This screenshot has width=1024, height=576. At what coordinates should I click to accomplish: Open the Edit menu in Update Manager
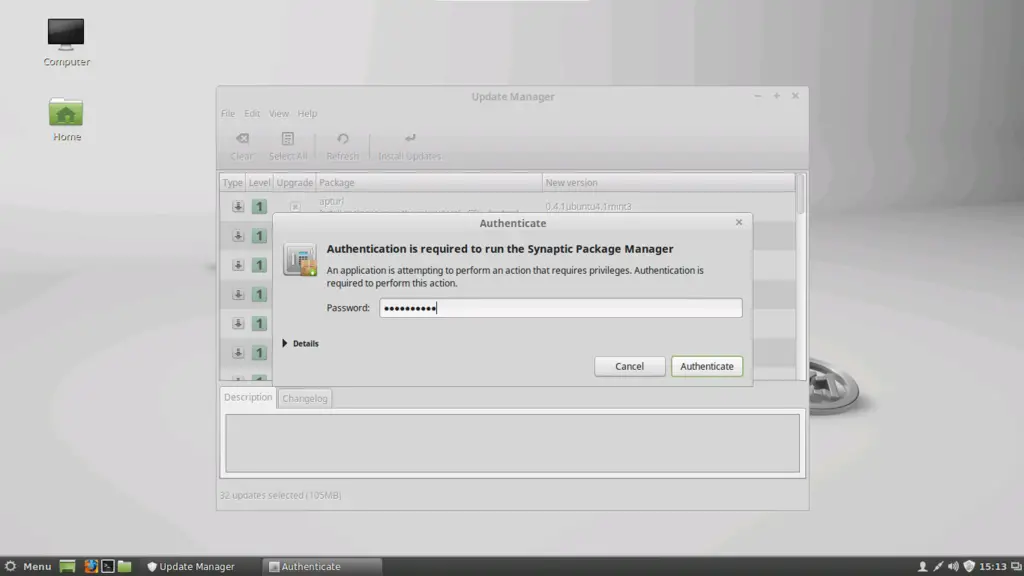coord(252,114)
